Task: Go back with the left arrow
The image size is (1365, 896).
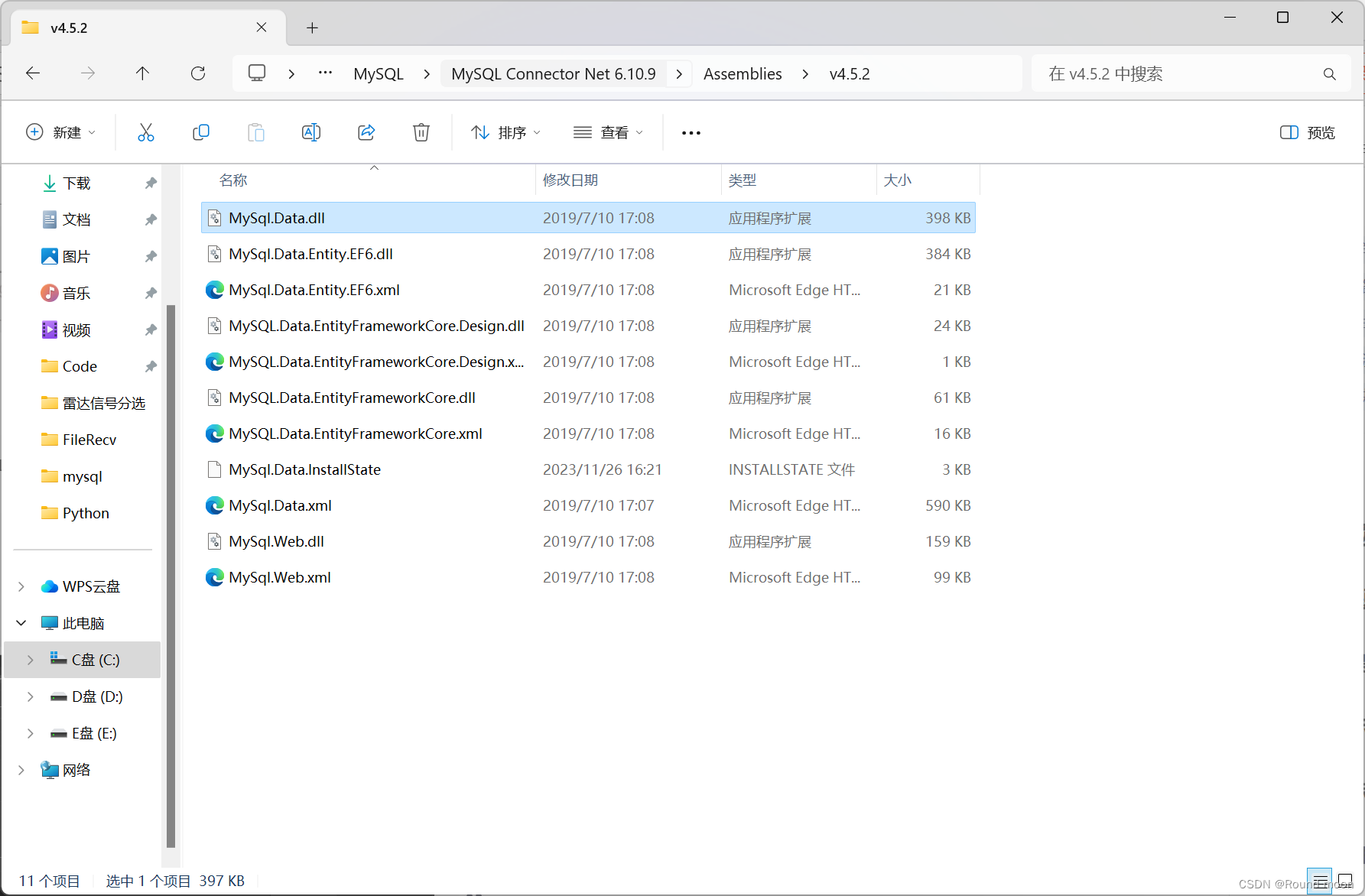Action: [33, 73]
